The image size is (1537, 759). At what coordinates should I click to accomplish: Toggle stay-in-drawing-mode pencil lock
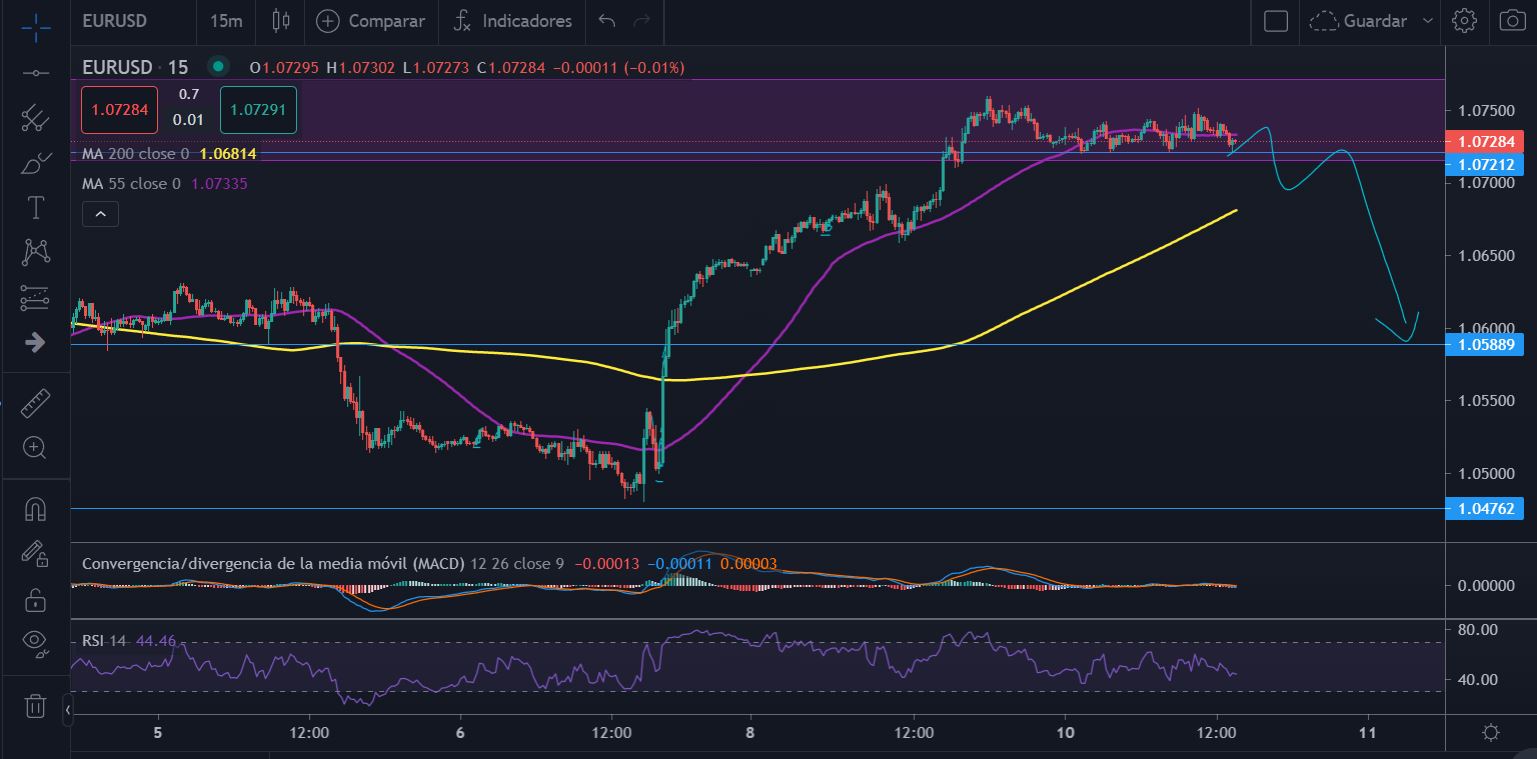coord(35,554)
